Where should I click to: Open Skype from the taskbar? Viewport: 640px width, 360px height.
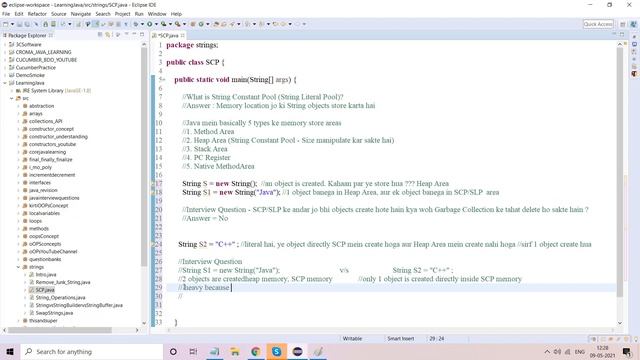[x=276, y=351]
